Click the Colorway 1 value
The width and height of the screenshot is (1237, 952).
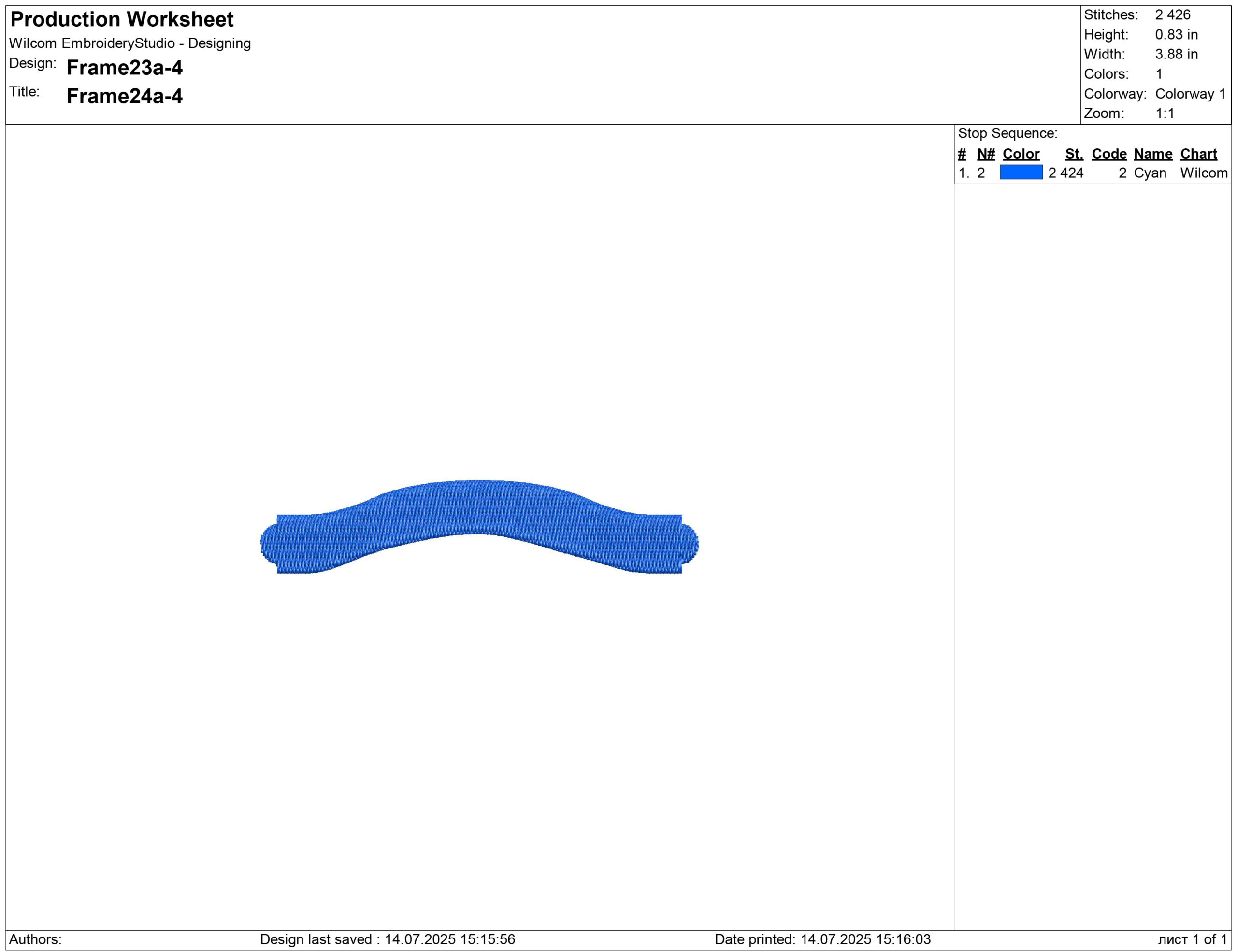pos(1190,93)
